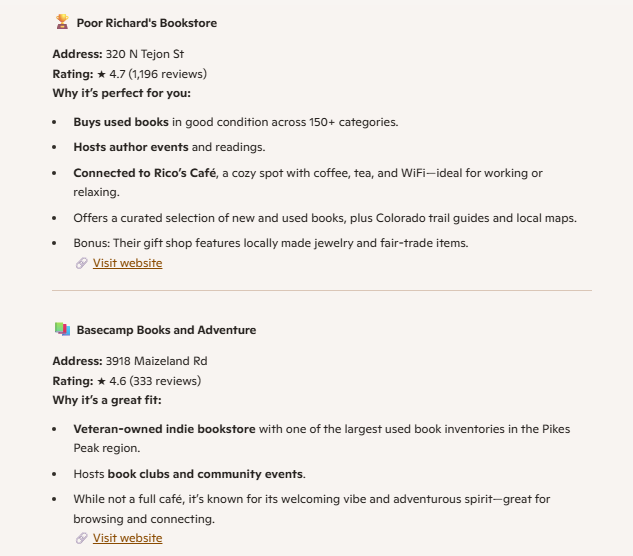Screen dimensions: 633x556
Task: Click the bold 'Veteran-owned indie bookstore' text
Action: click(164, 429)
